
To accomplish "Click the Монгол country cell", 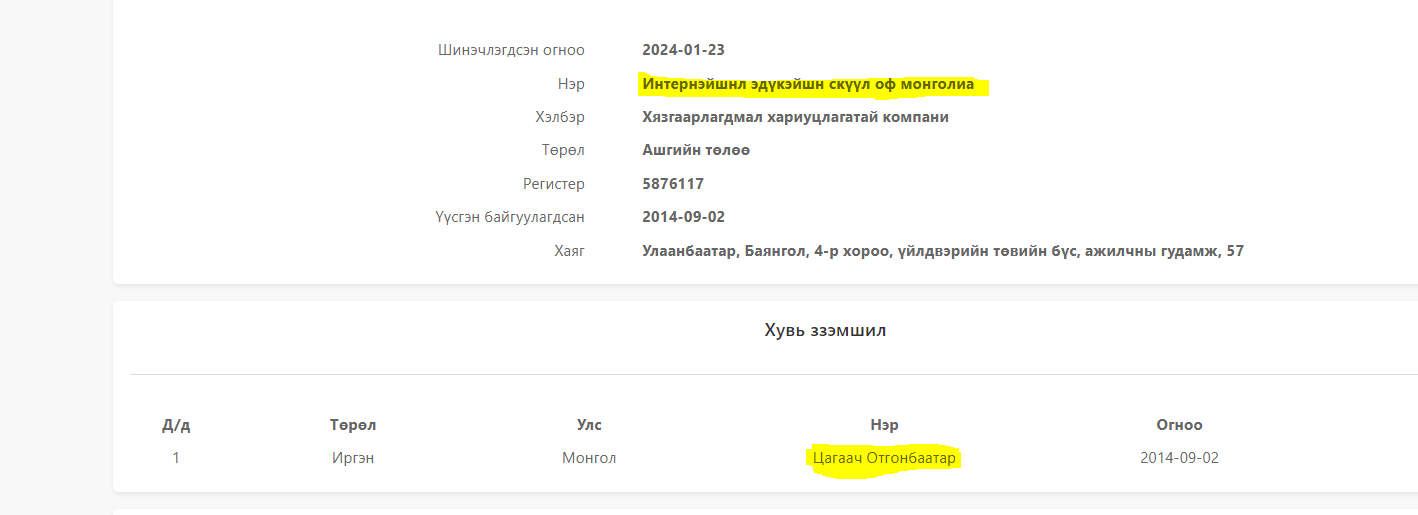I will click(x=589, y=458).
